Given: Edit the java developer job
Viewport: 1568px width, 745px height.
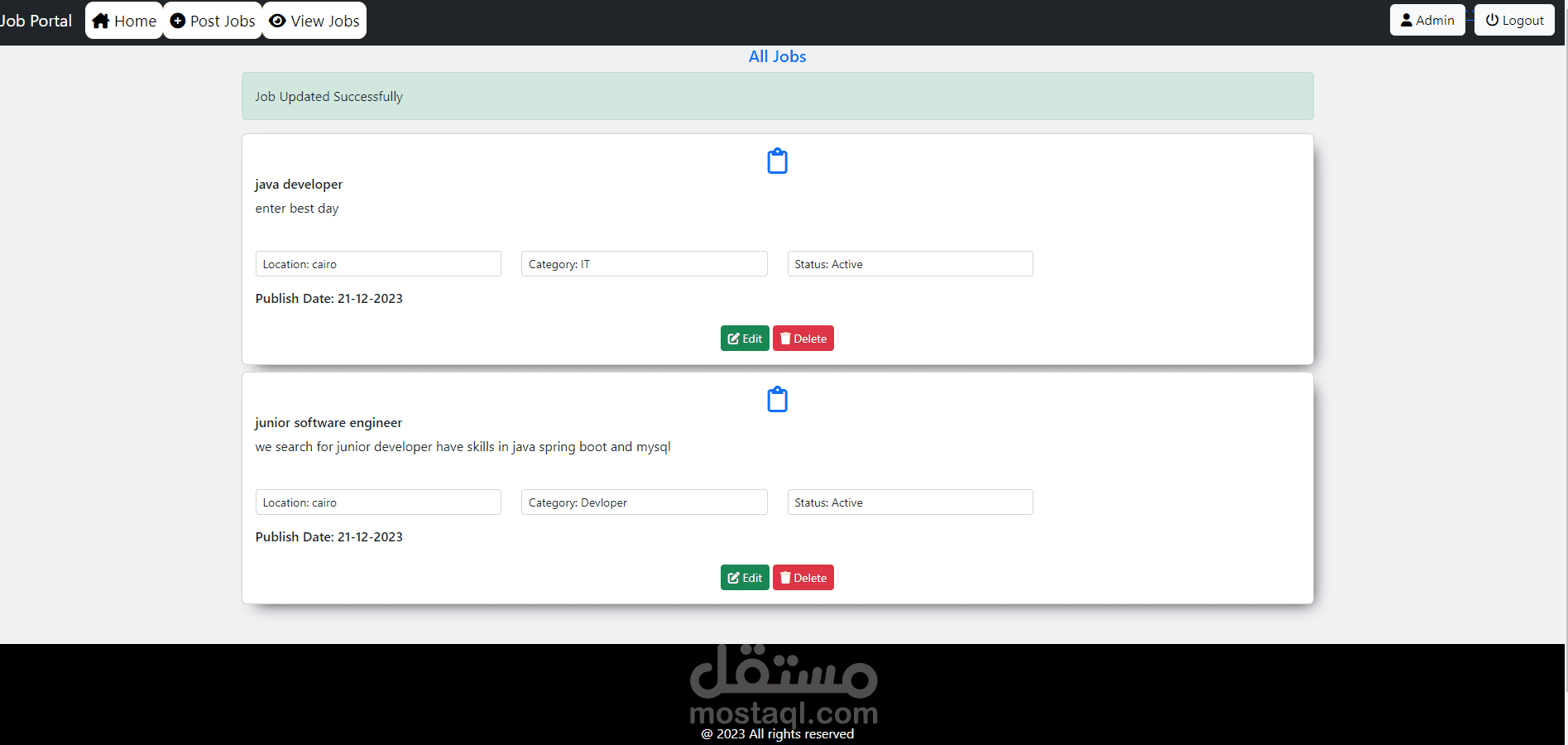Looking at the screenshot, I should [745, 339].
